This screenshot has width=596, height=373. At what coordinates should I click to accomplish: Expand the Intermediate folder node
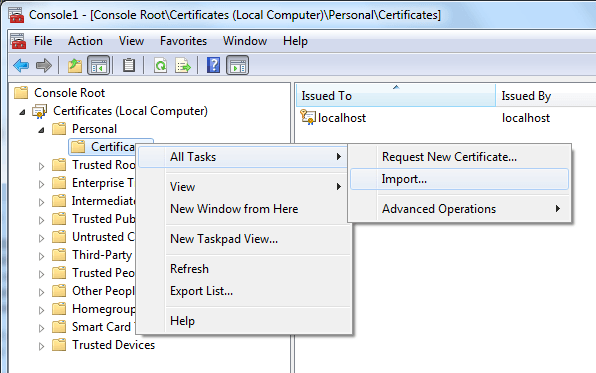(41, 202)
